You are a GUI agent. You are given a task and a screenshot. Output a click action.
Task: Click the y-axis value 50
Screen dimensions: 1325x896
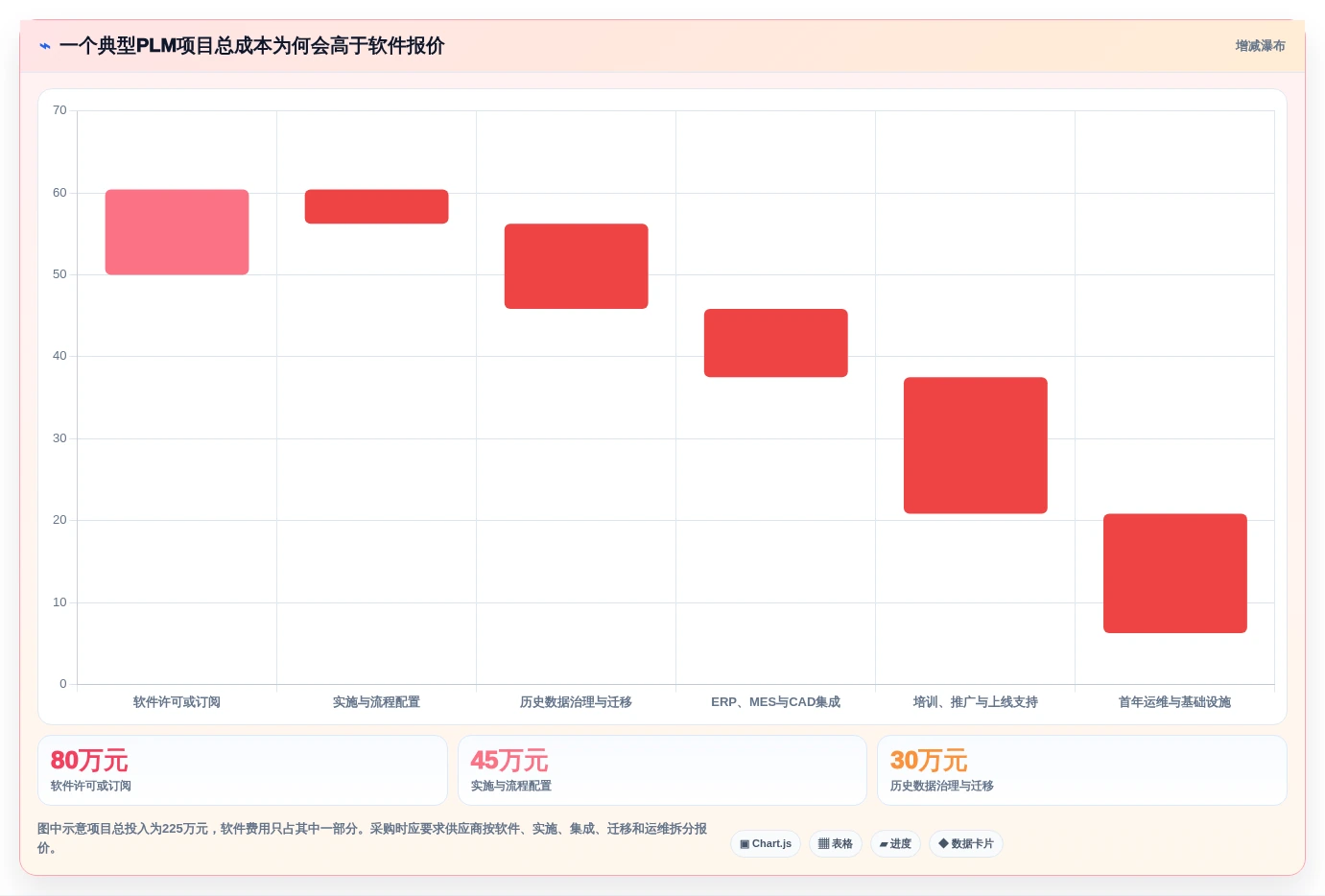point(59,274)
